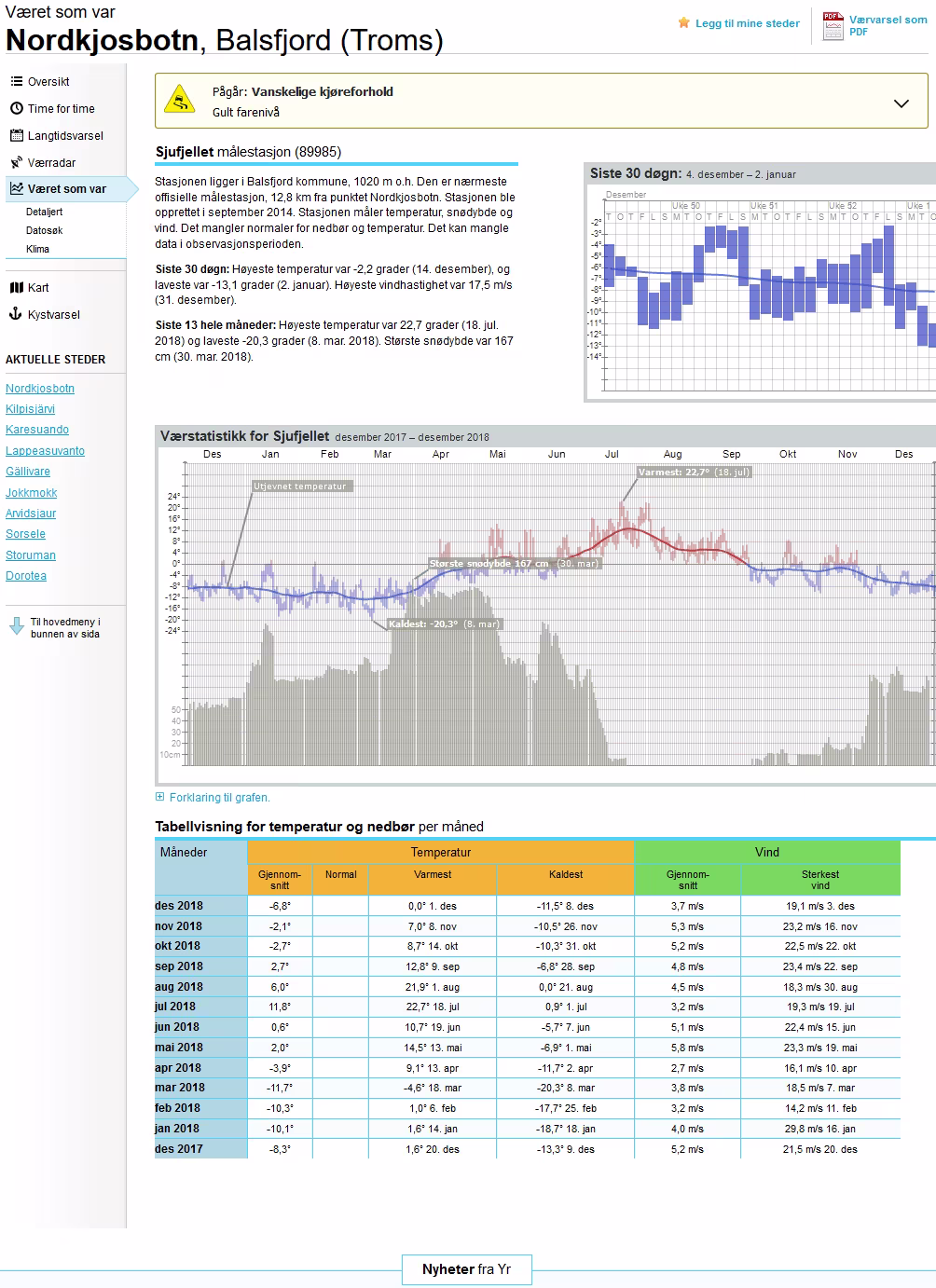Click the map icon next to Kart
Viewport: 936px width, 1288px height.
pyautogui.click(x=16, y=288)
